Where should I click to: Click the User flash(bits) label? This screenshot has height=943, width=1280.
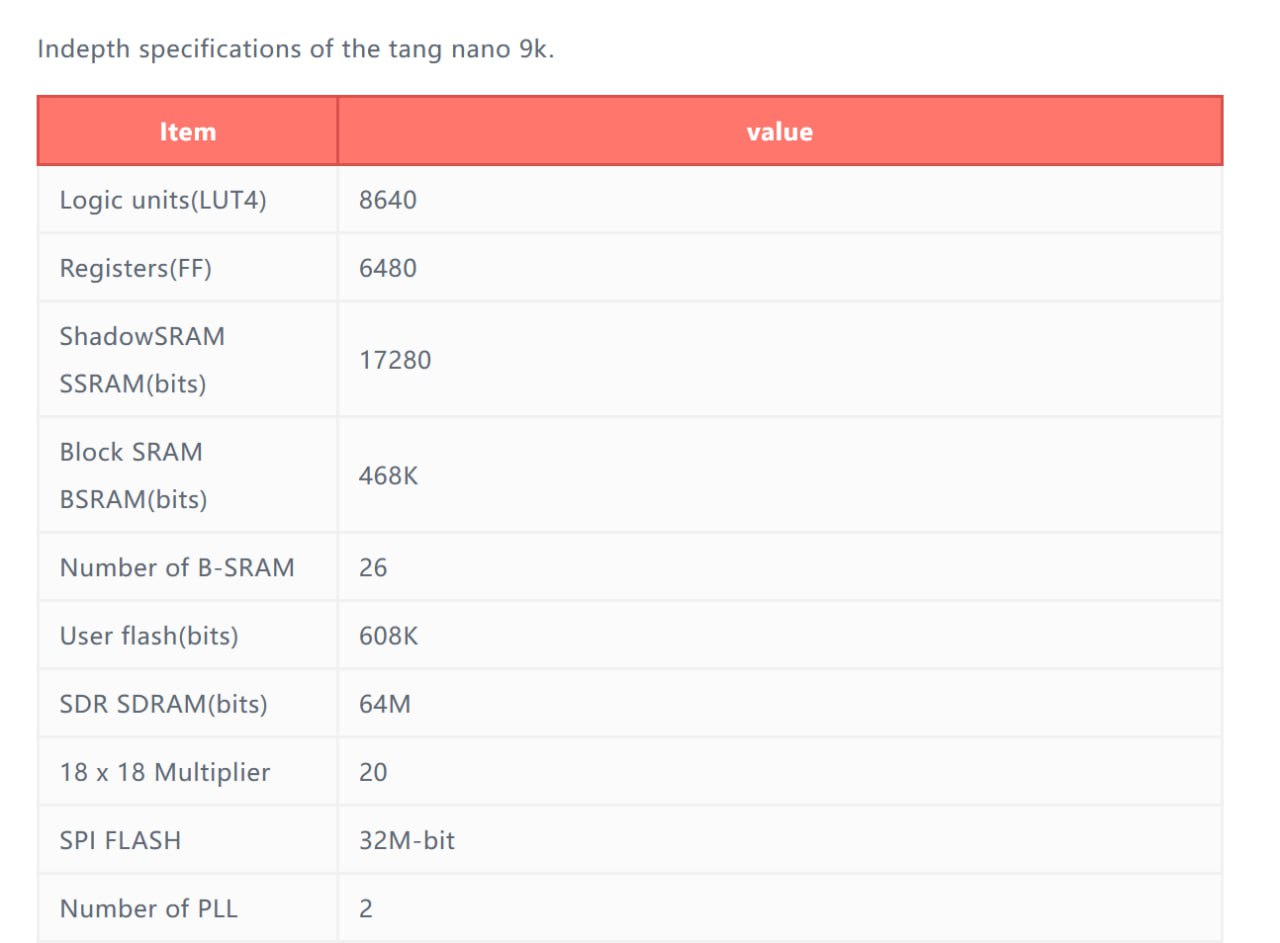pos(149,636)
